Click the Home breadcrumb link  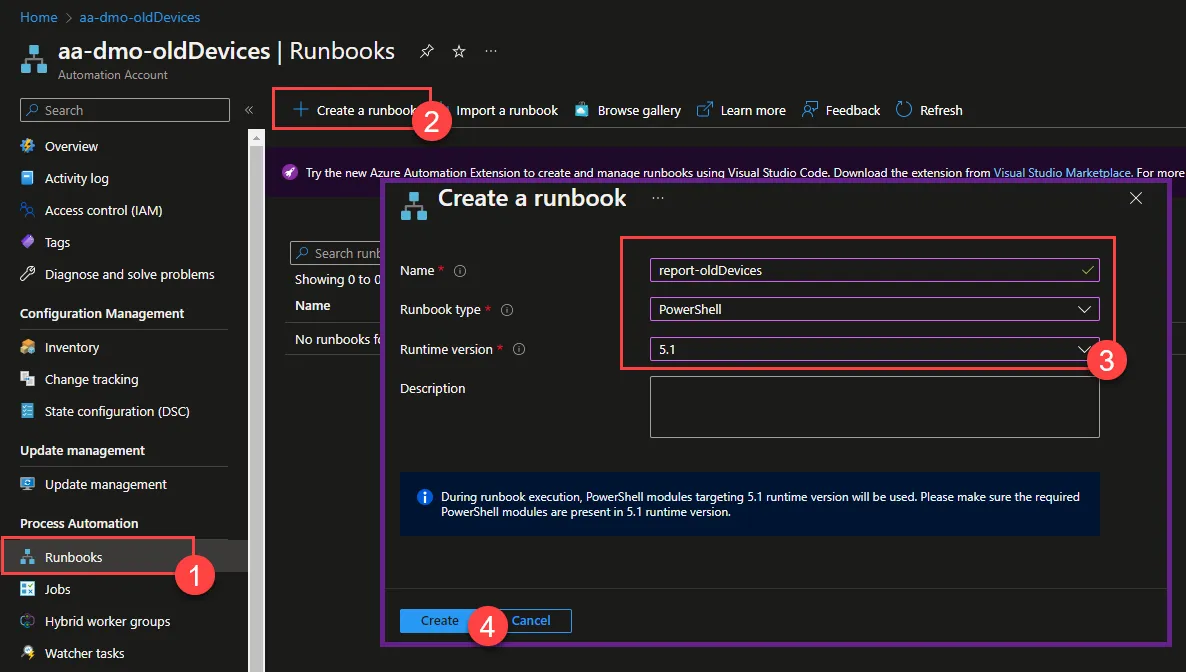tap(39, 17)
